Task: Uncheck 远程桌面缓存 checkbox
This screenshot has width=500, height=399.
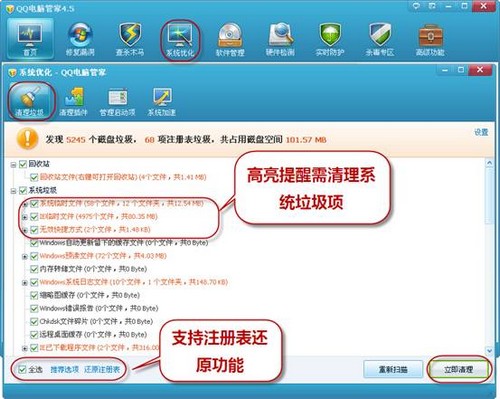Action: click(x=34, y=335)
